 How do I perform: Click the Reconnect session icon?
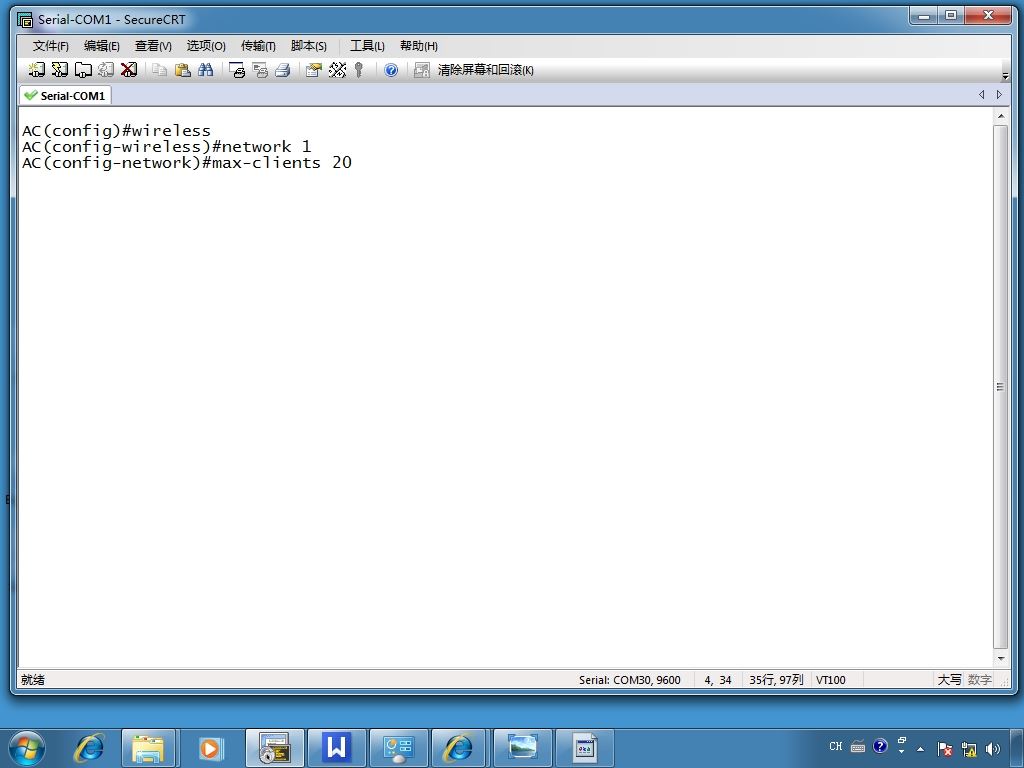(106, 70)
